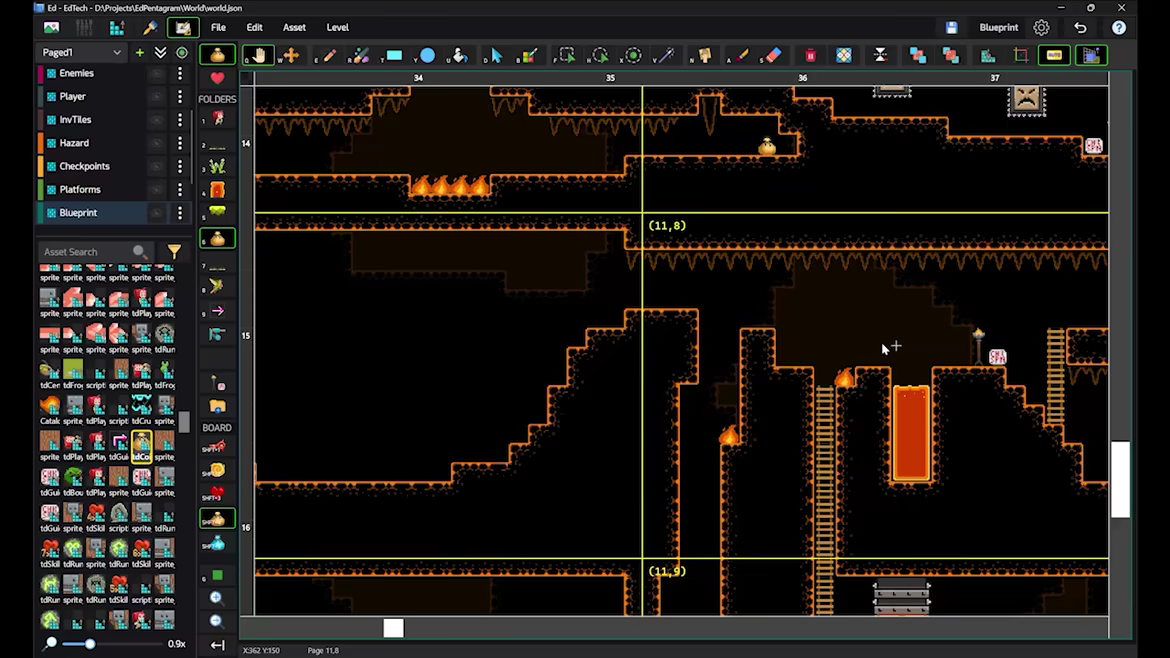The height and width of the screenshot is (658, 1170).
Task: Choose the rectangle fill tool
Action: click(393, 55)
